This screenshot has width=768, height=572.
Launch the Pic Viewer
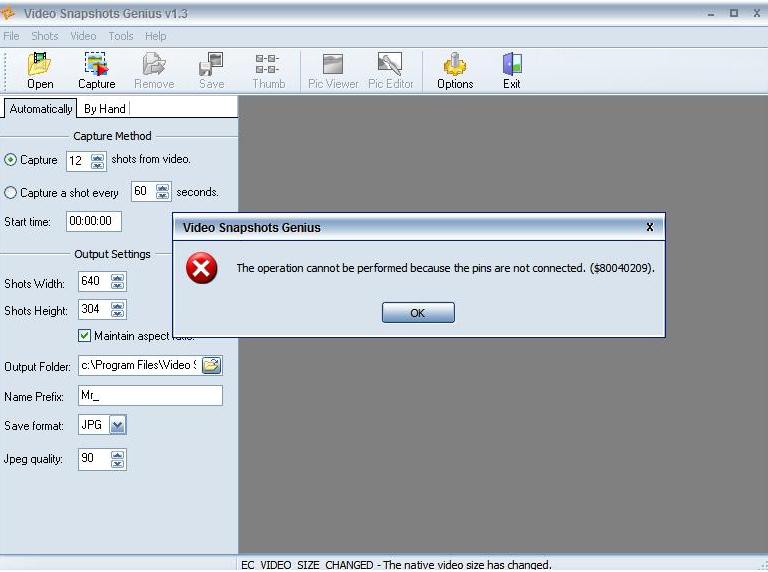pyautogui.click(x=333, y=71)
